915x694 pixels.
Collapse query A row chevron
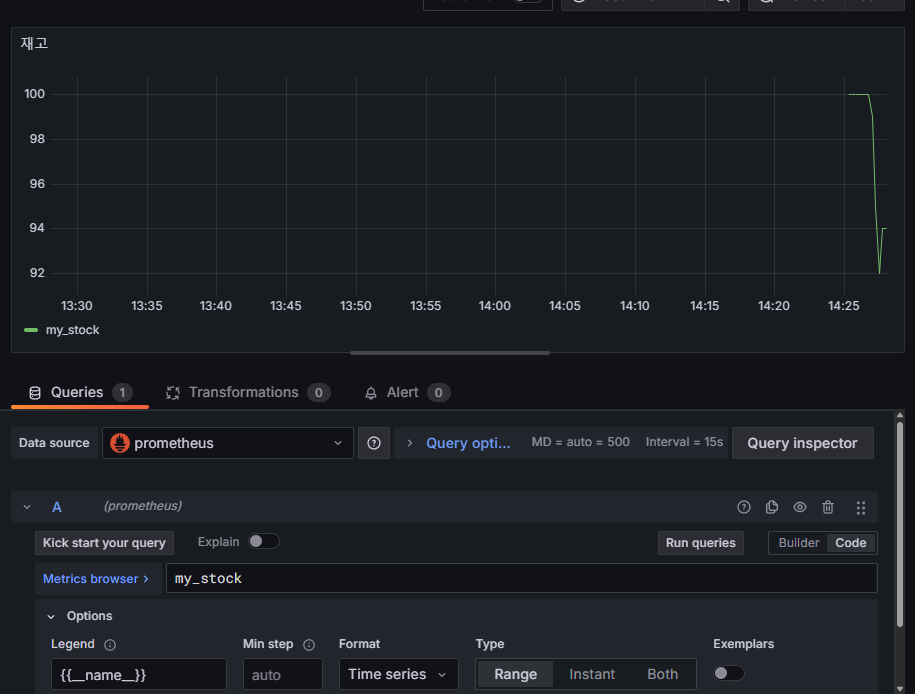[27, 507]
